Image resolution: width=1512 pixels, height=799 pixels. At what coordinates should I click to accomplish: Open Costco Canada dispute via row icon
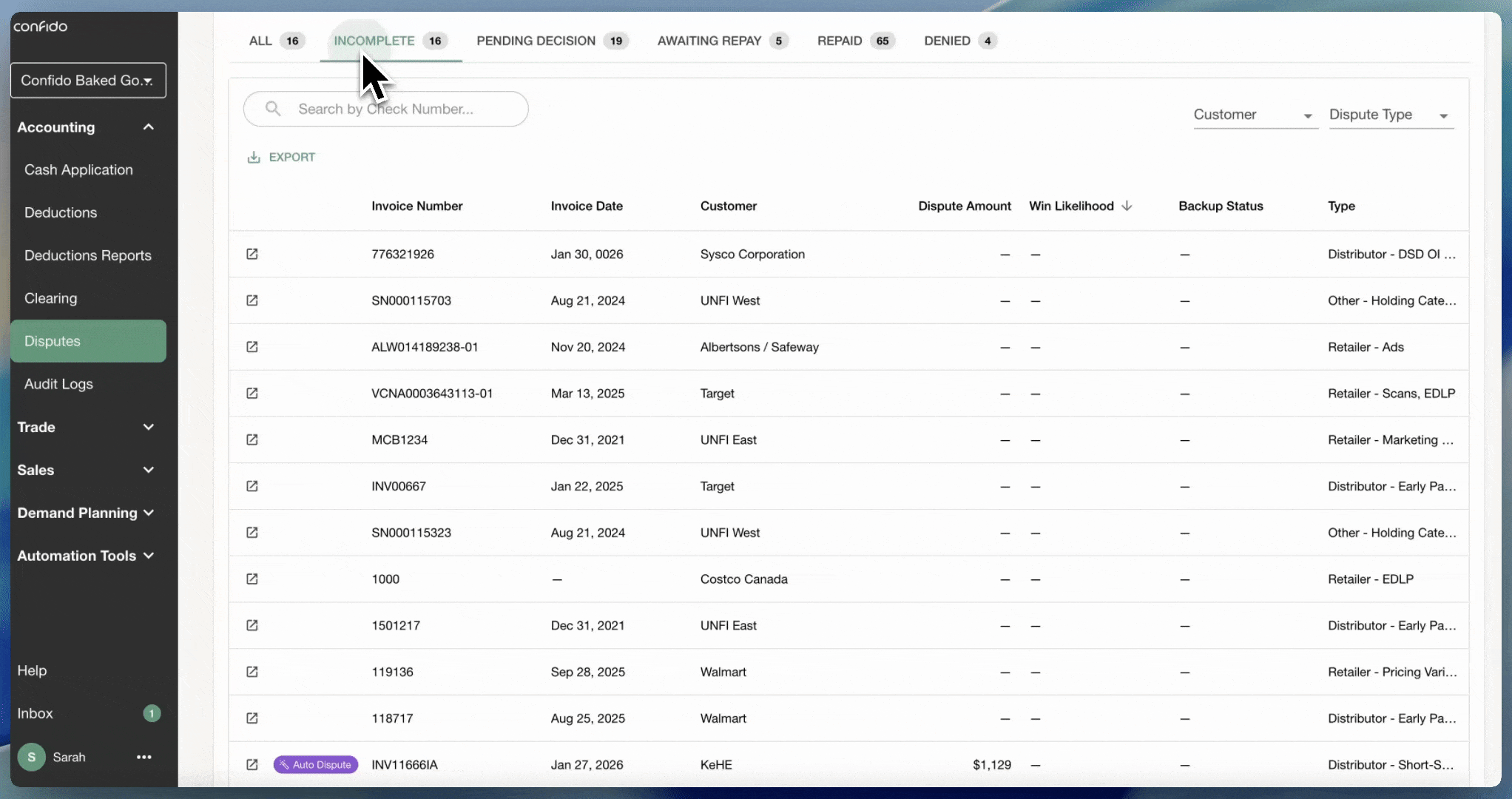tap(252, 579)
